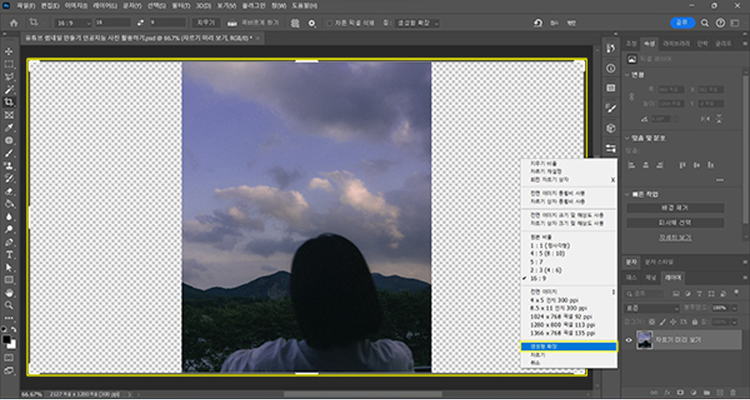Toggle lock transparent pixels in Layers
Screen dimensions: 750x400
[653, 322]
